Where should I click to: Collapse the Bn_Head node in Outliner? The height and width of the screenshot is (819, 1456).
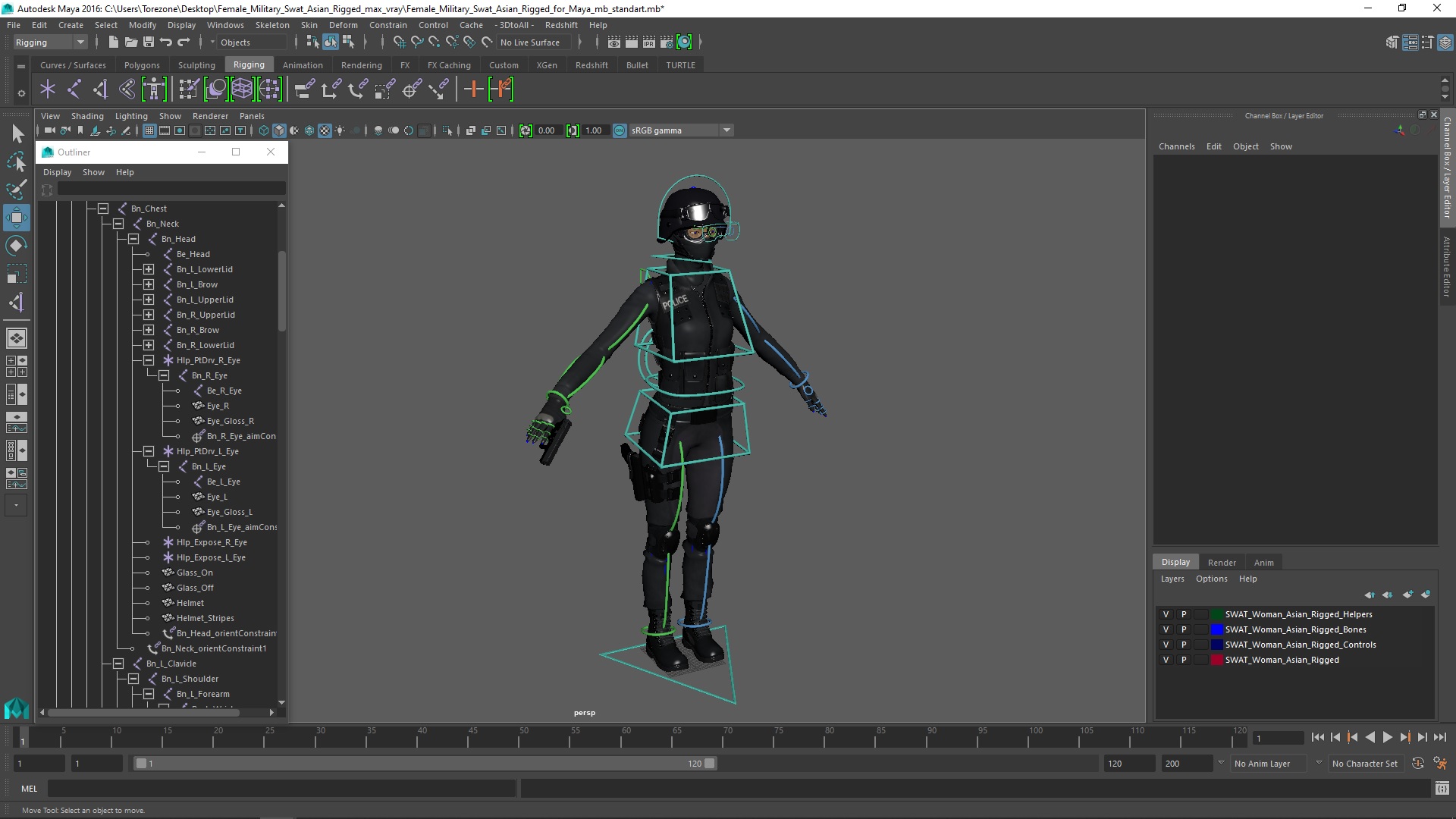(x=133, y=239)
